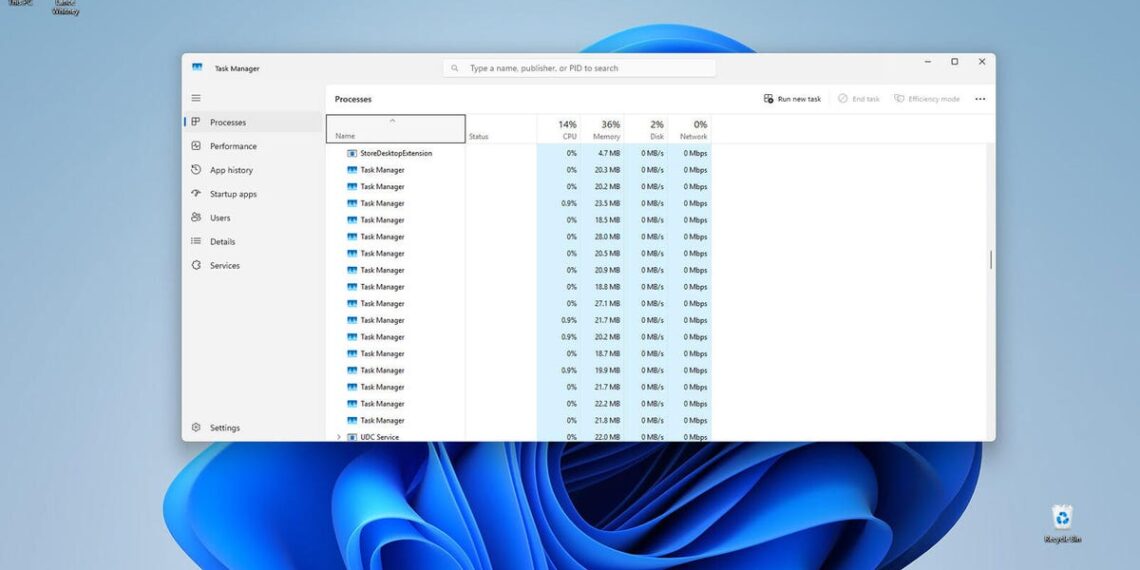
Task: Open the three-dot more options menu
Action: click(980, 99)
